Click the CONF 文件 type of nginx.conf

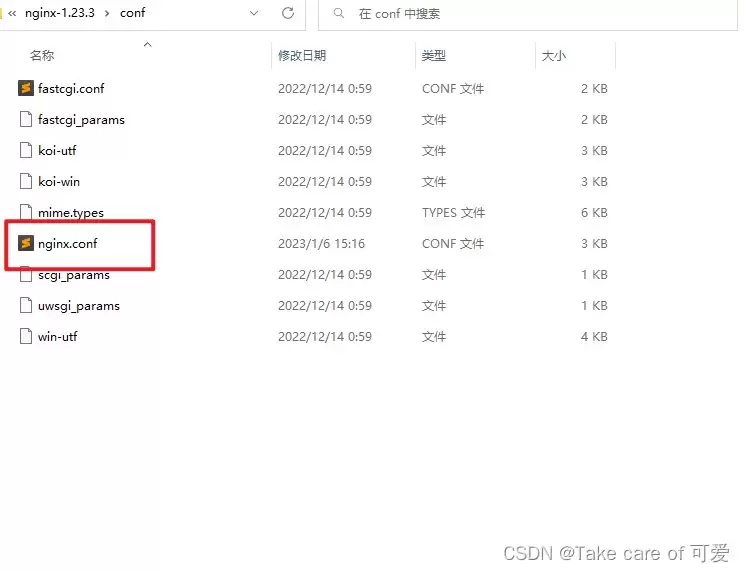click(453, 244)
